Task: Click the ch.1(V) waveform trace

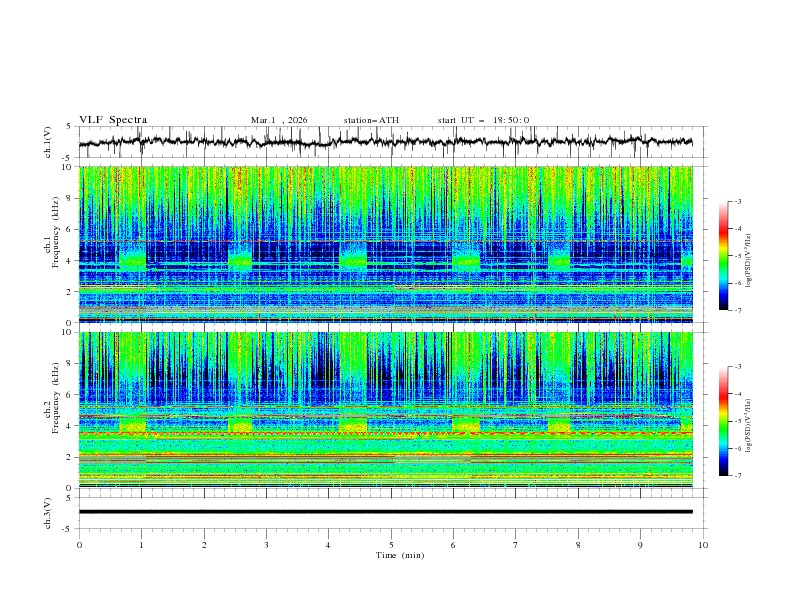Action: (385, 142)
